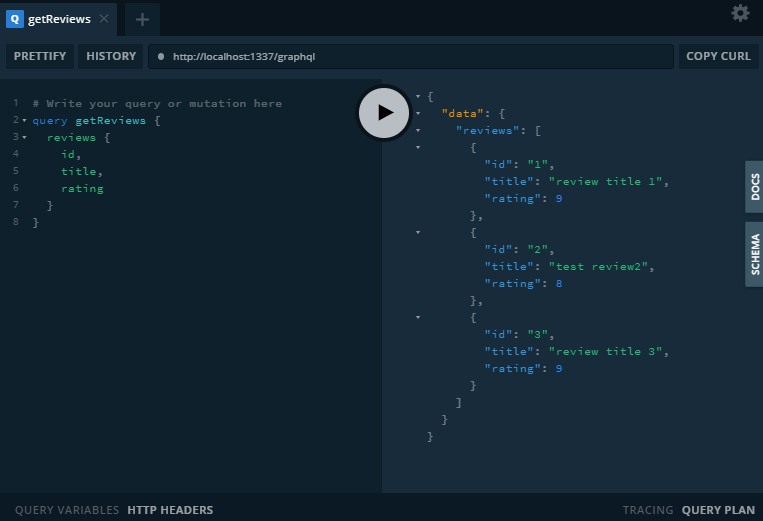Open settings via the gear icon
Screen dimensions: 763x521
[740, 13]
